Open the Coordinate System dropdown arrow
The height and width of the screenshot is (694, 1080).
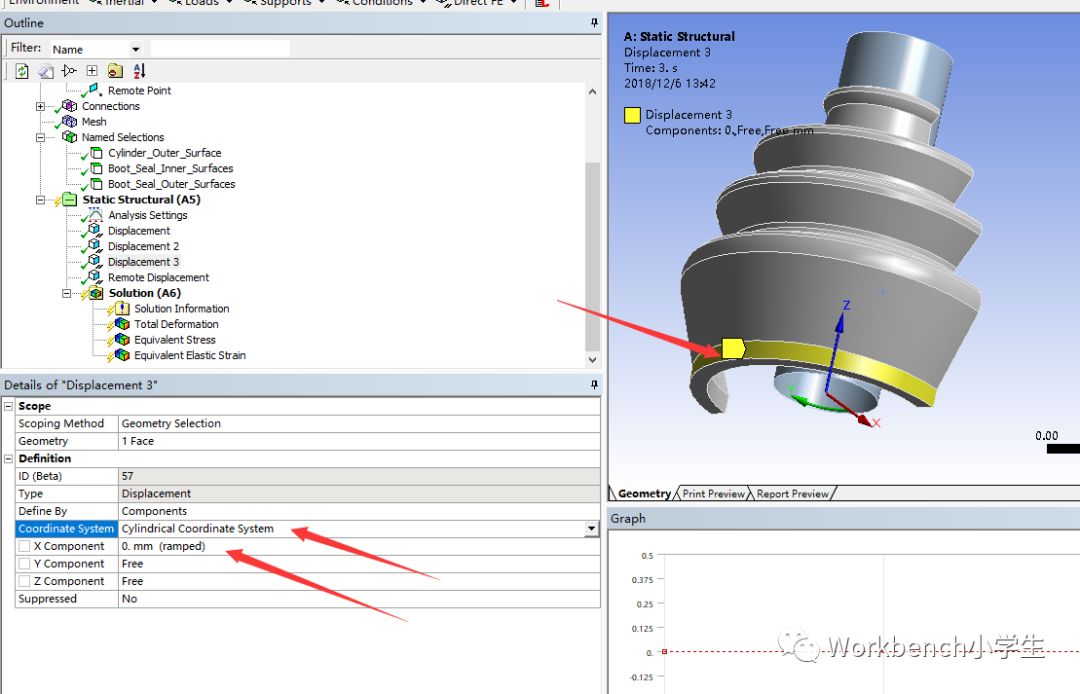(x=592, y=529)
